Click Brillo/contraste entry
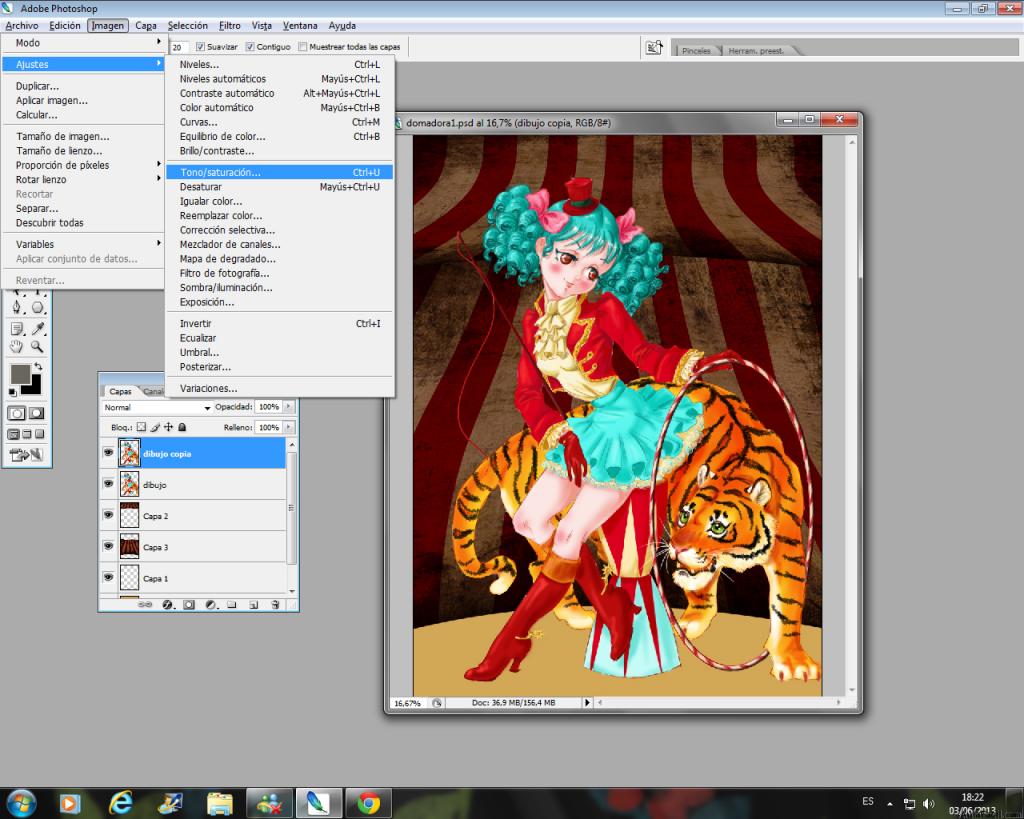1024x819 pixels. 280,151
